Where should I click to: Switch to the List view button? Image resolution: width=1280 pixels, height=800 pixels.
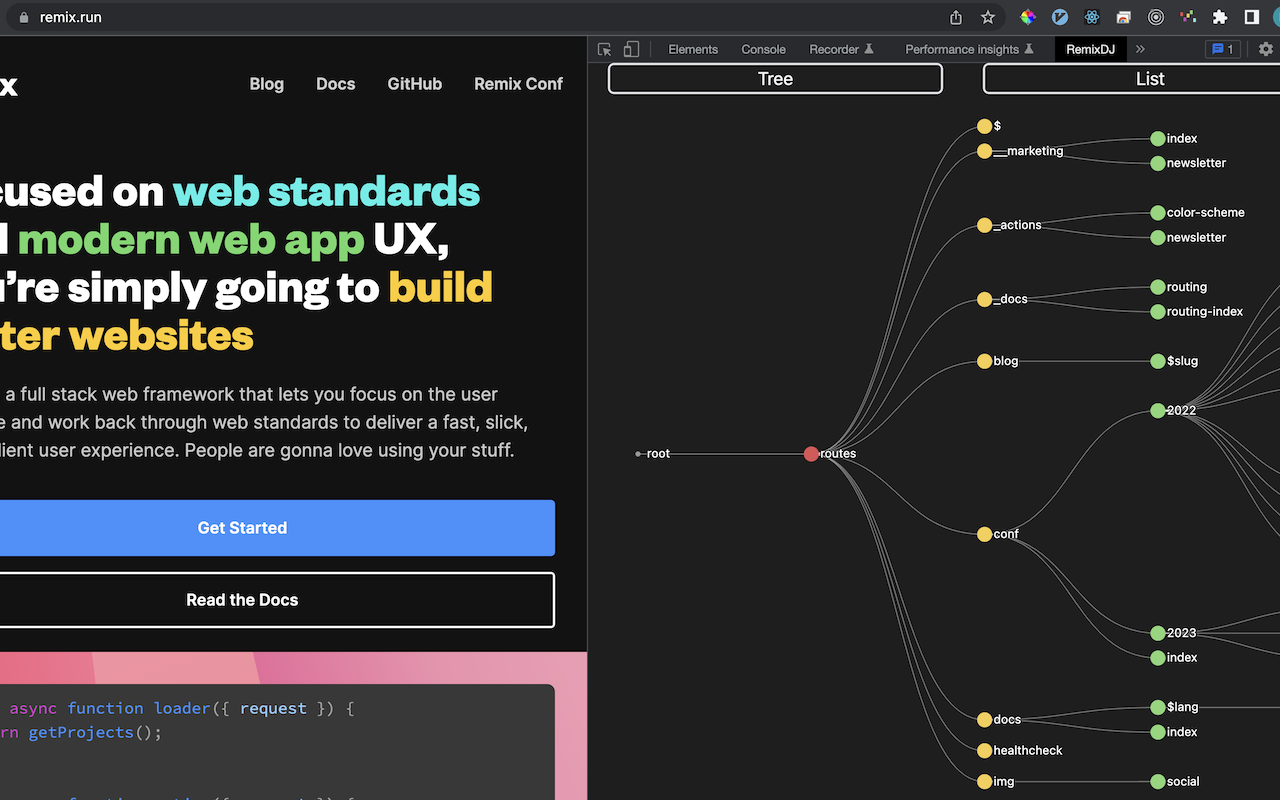[1133, 79]
